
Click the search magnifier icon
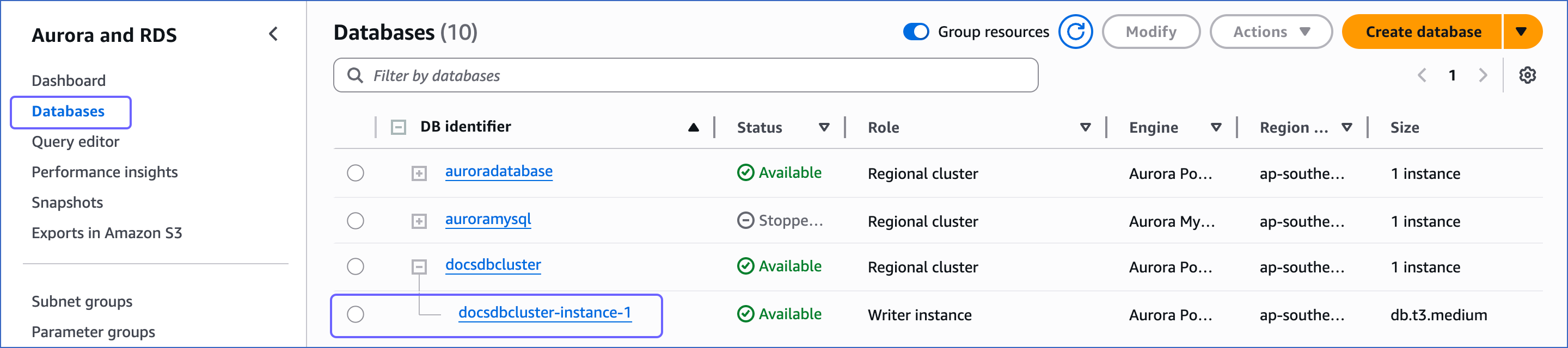pyautogui.click(x=355, y=76)
